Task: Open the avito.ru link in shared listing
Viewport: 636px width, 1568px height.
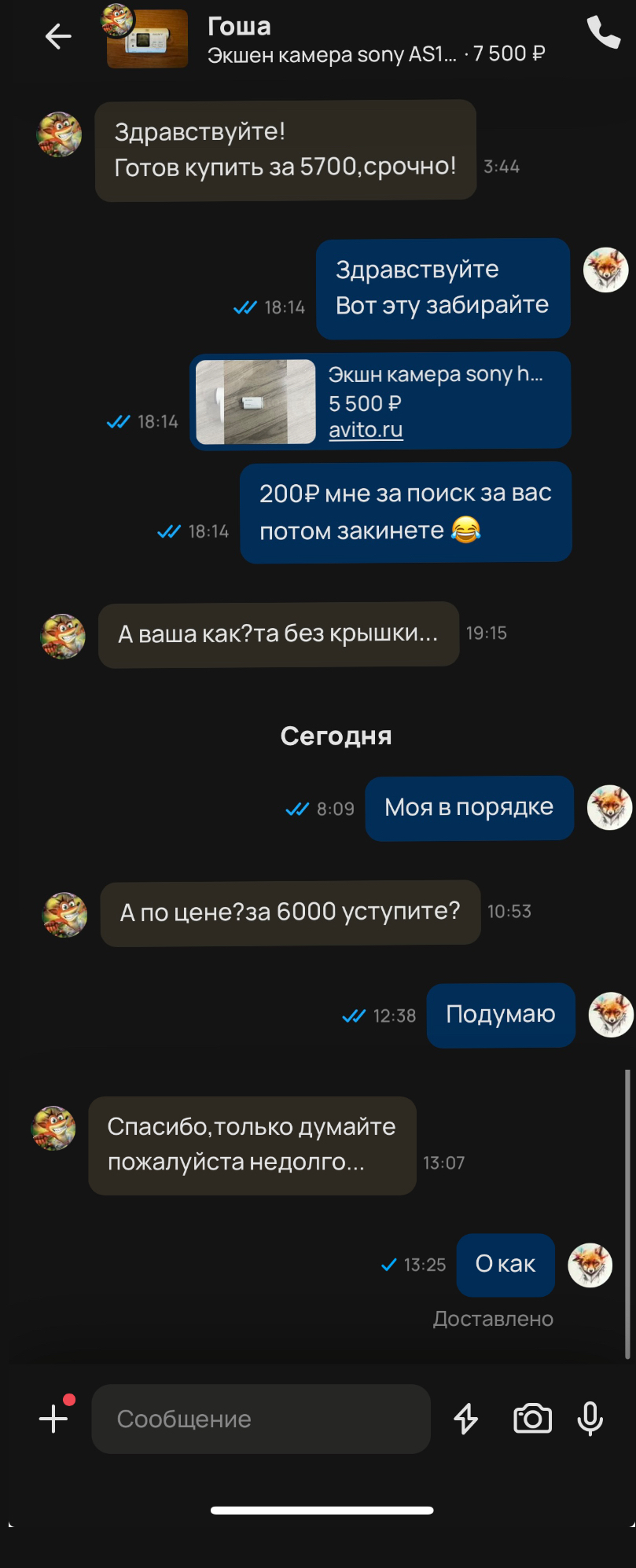Action: pos(366,430)
